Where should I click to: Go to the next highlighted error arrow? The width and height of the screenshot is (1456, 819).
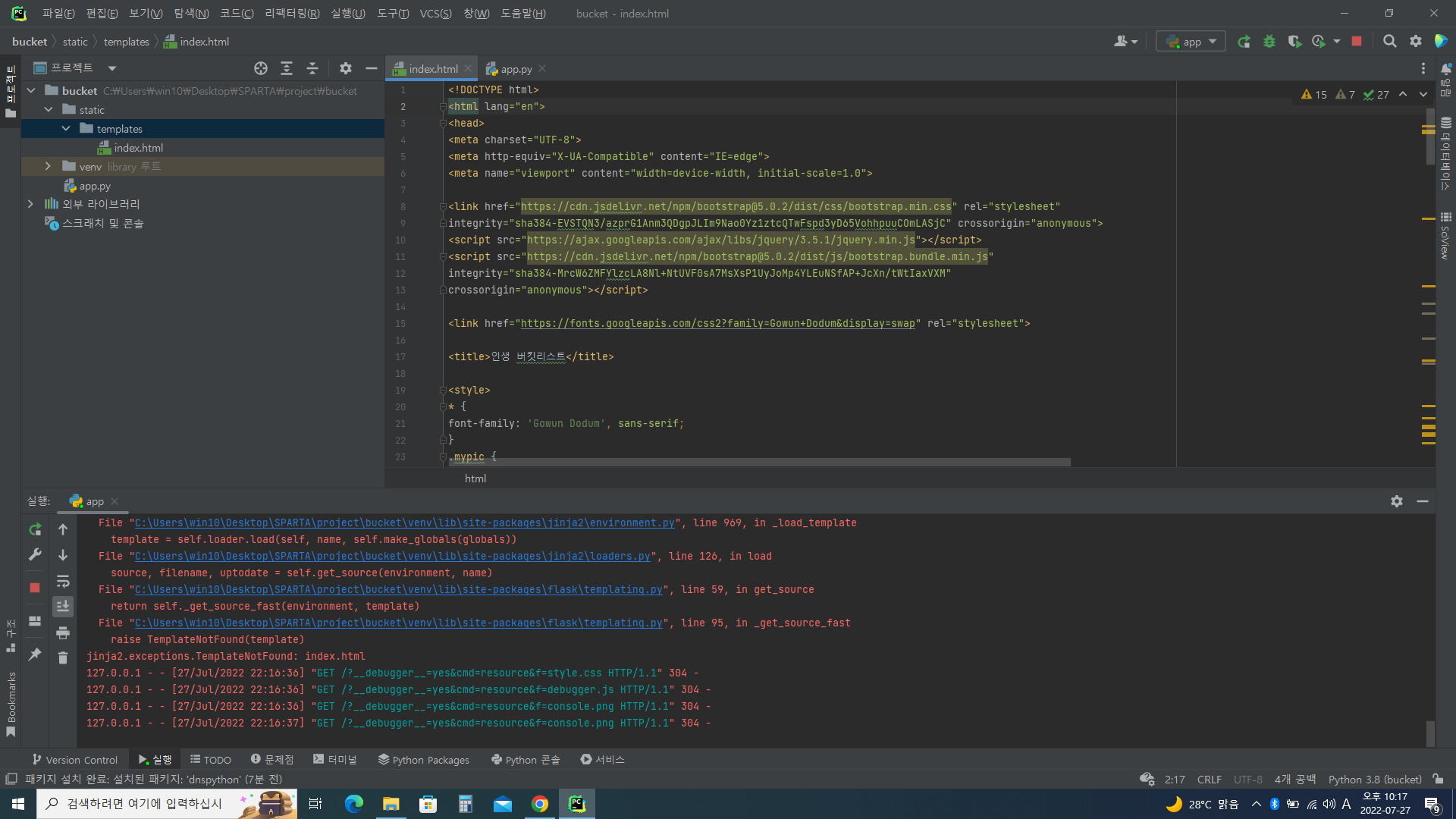pyautogui.click(x=1423, y=95)
